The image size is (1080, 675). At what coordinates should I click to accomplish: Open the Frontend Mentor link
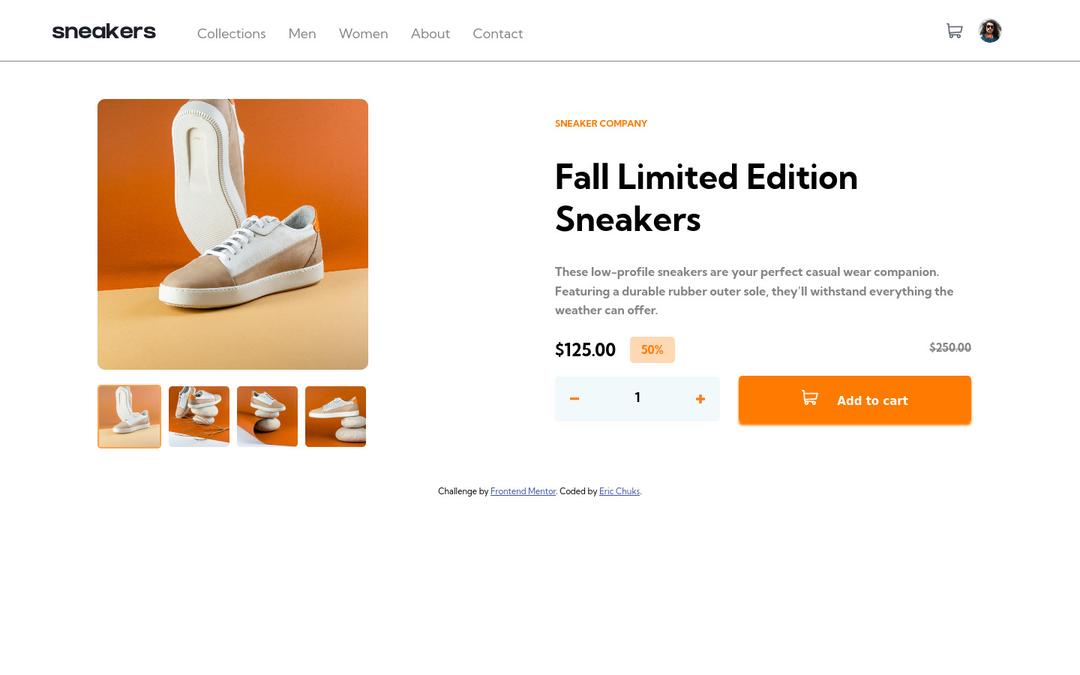(x=522, y=491)
